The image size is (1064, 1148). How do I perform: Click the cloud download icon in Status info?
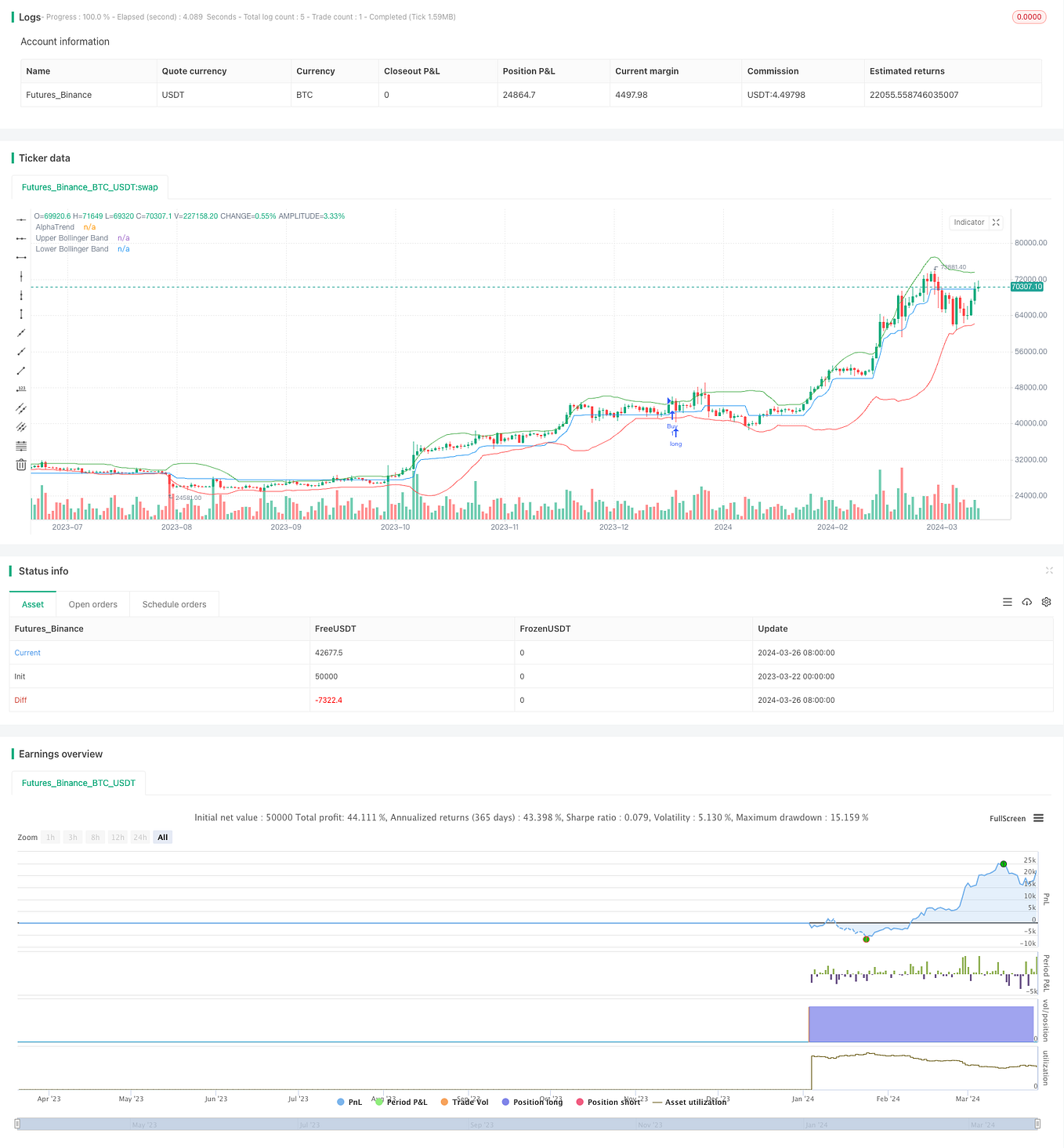tap(1027, 602)
